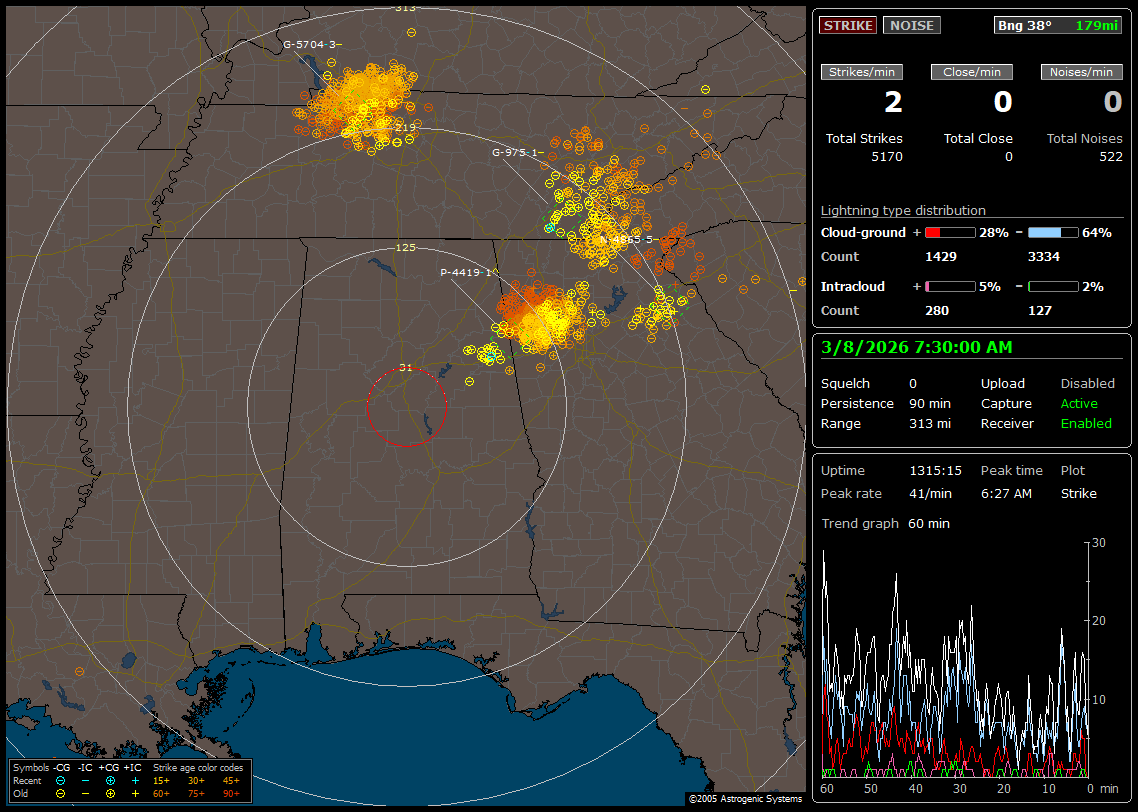Select storm cell marker P-4419-1
Screen dimensions: 1138x812
pos(468,272)
